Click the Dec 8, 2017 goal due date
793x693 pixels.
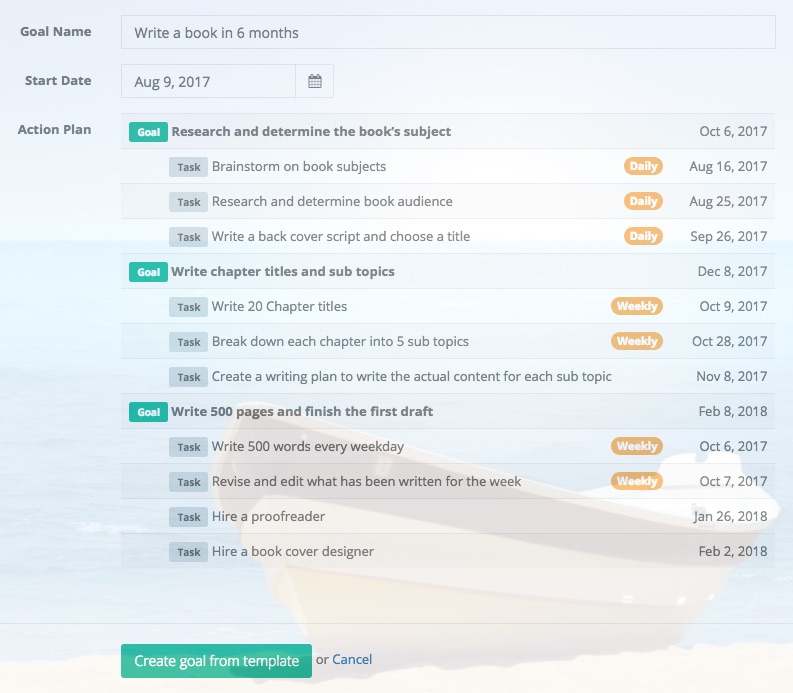coord(732,271)
